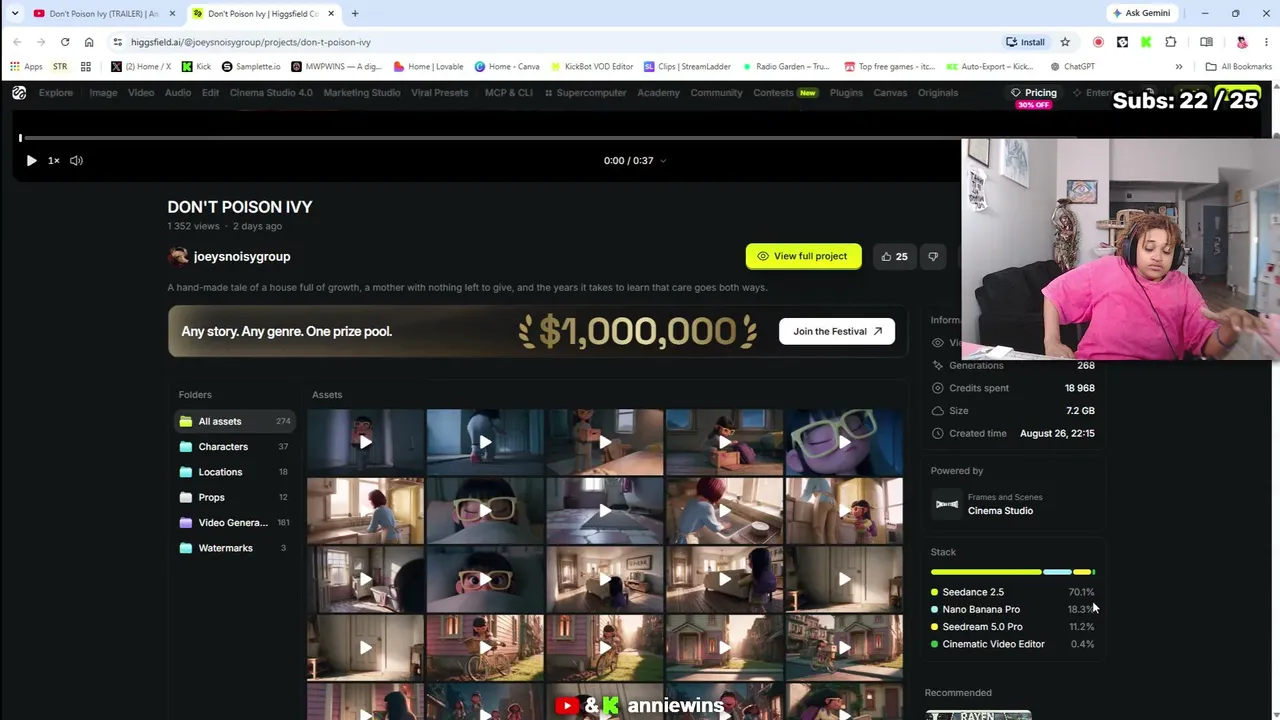Image resolution: width=1280 pixels, height=720 pixels.
Task: Click the Seedance 2.5 stack entry
Action: click(1012, 592)
